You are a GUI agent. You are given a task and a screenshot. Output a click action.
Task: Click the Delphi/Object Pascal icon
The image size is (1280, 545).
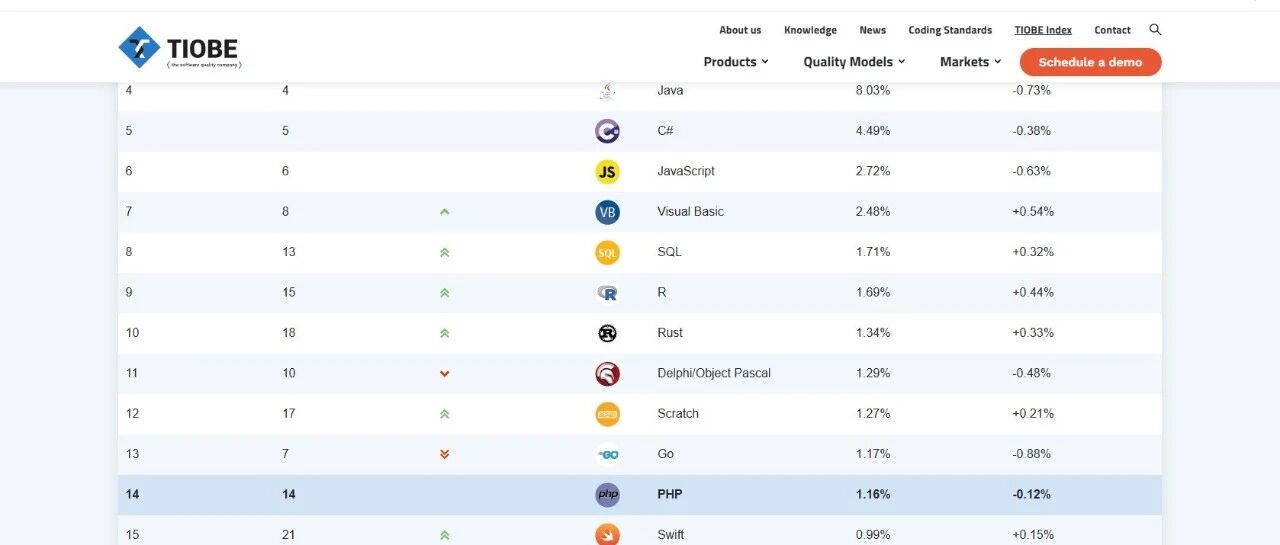tap(607, 374)
